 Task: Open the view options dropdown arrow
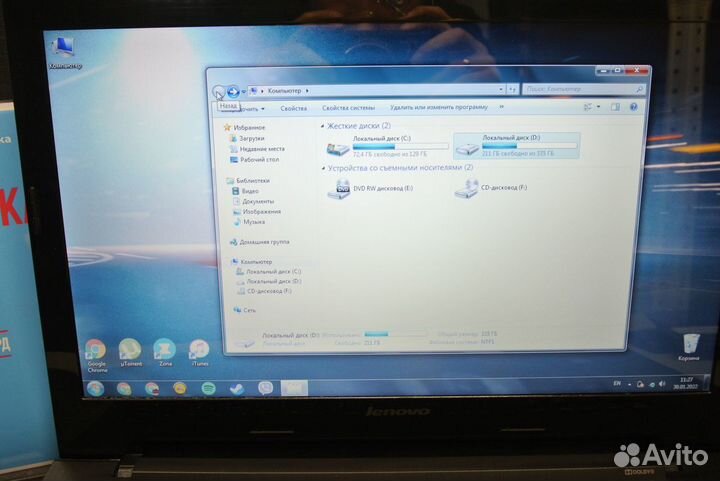[x=598, y=107]
